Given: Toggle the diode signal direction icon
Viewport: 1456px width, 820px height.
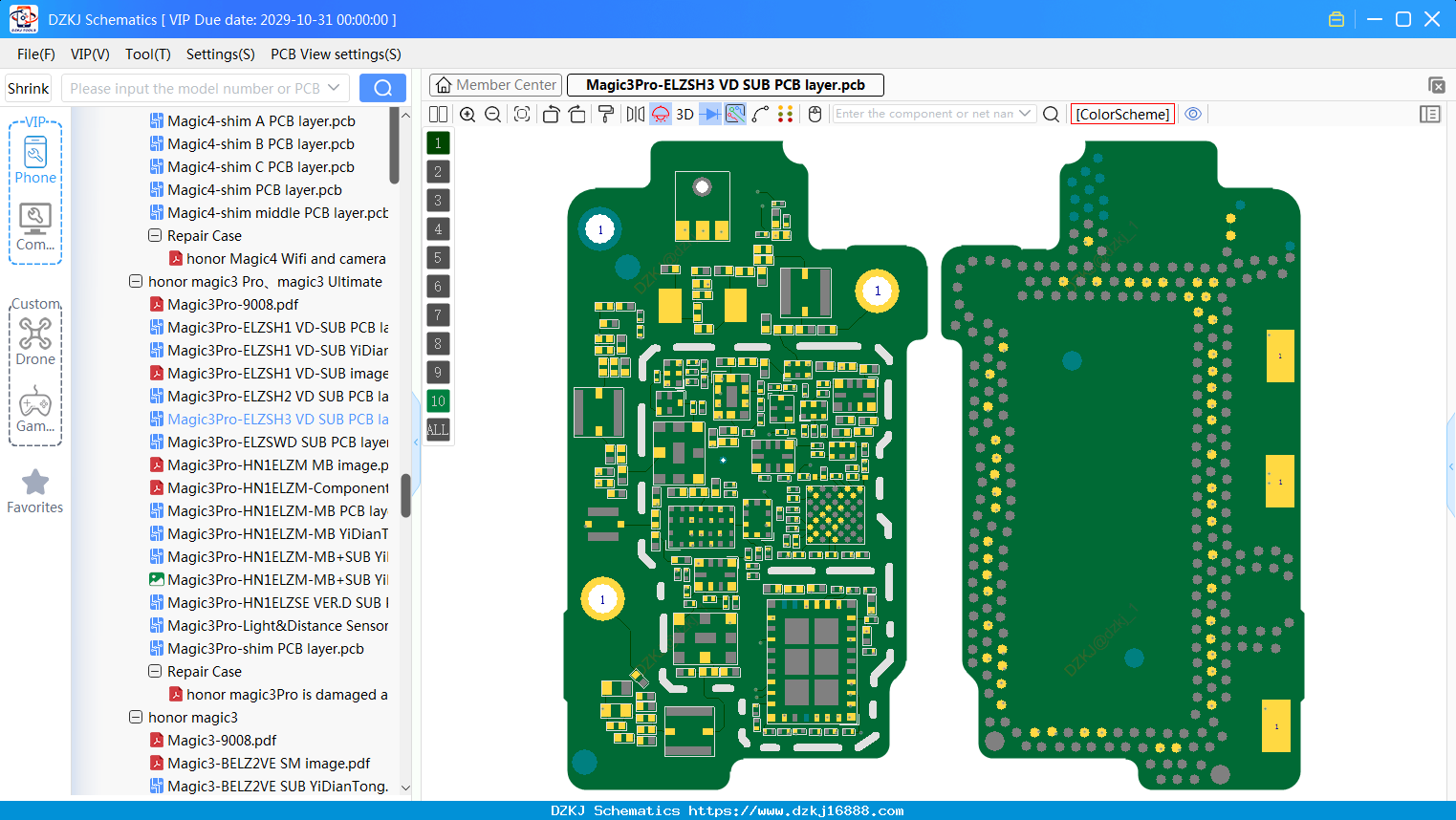Looking at the screenshot, I should 710,114.
